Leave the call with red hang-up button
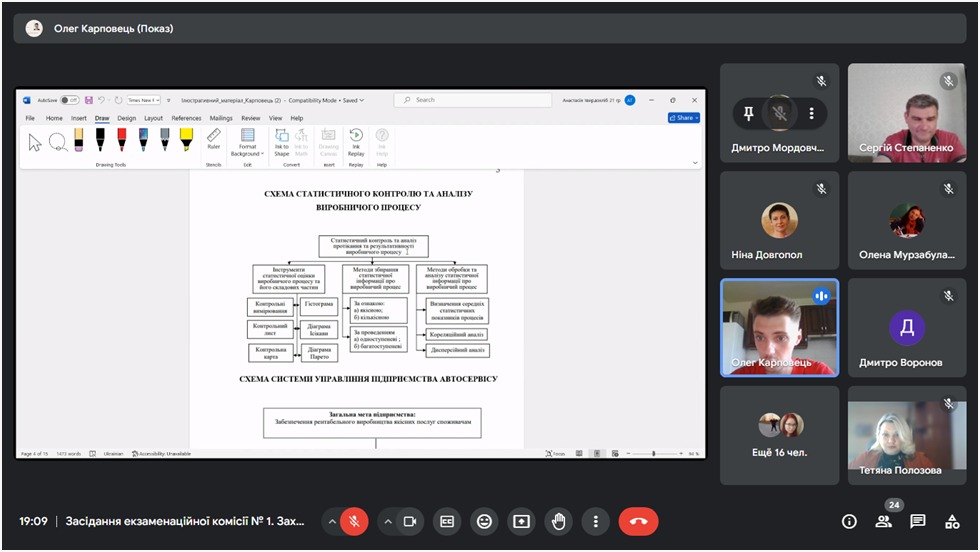 click(638, 521)
